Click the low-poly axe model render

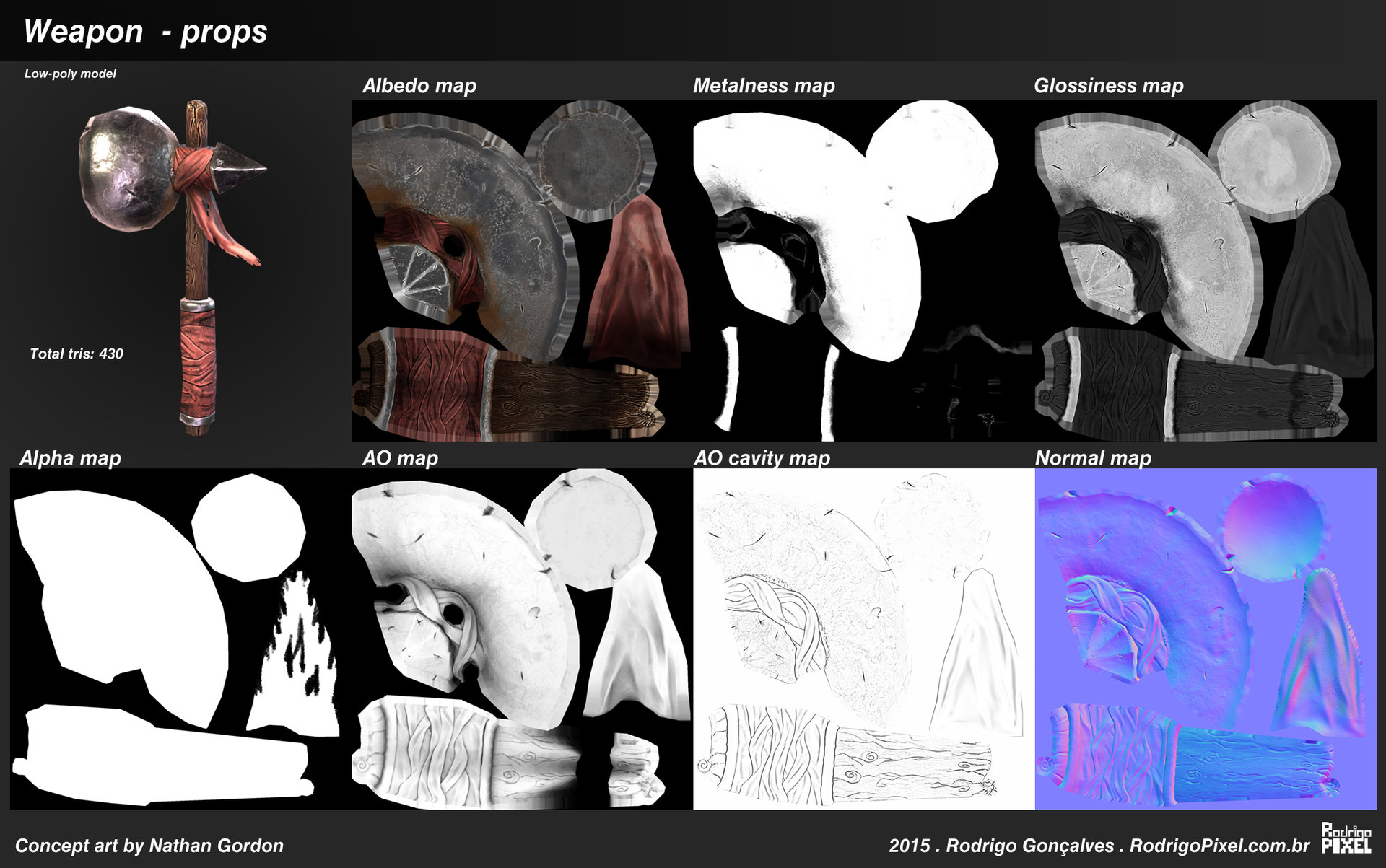(x=173, y=267)
